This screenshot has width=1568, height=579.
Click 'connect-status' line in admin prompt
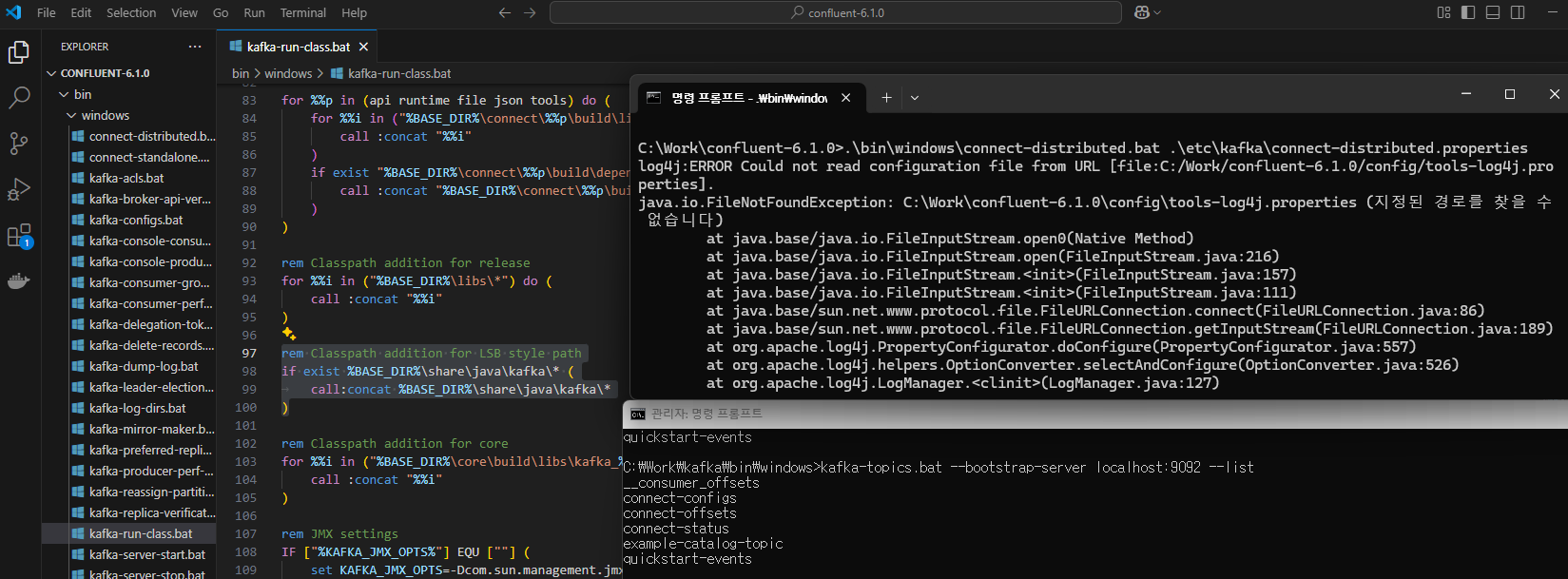pos(676,529)
